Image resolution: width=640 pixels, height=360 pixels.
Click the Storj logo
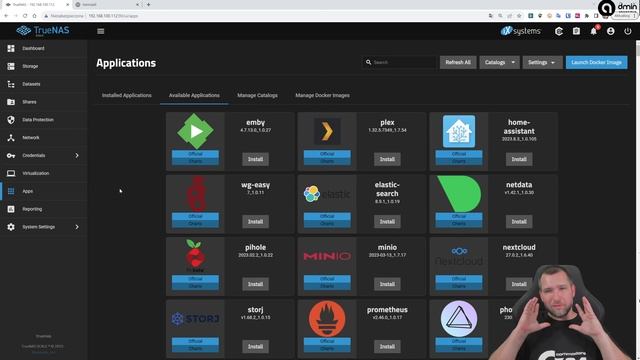(x=195, y=319)
